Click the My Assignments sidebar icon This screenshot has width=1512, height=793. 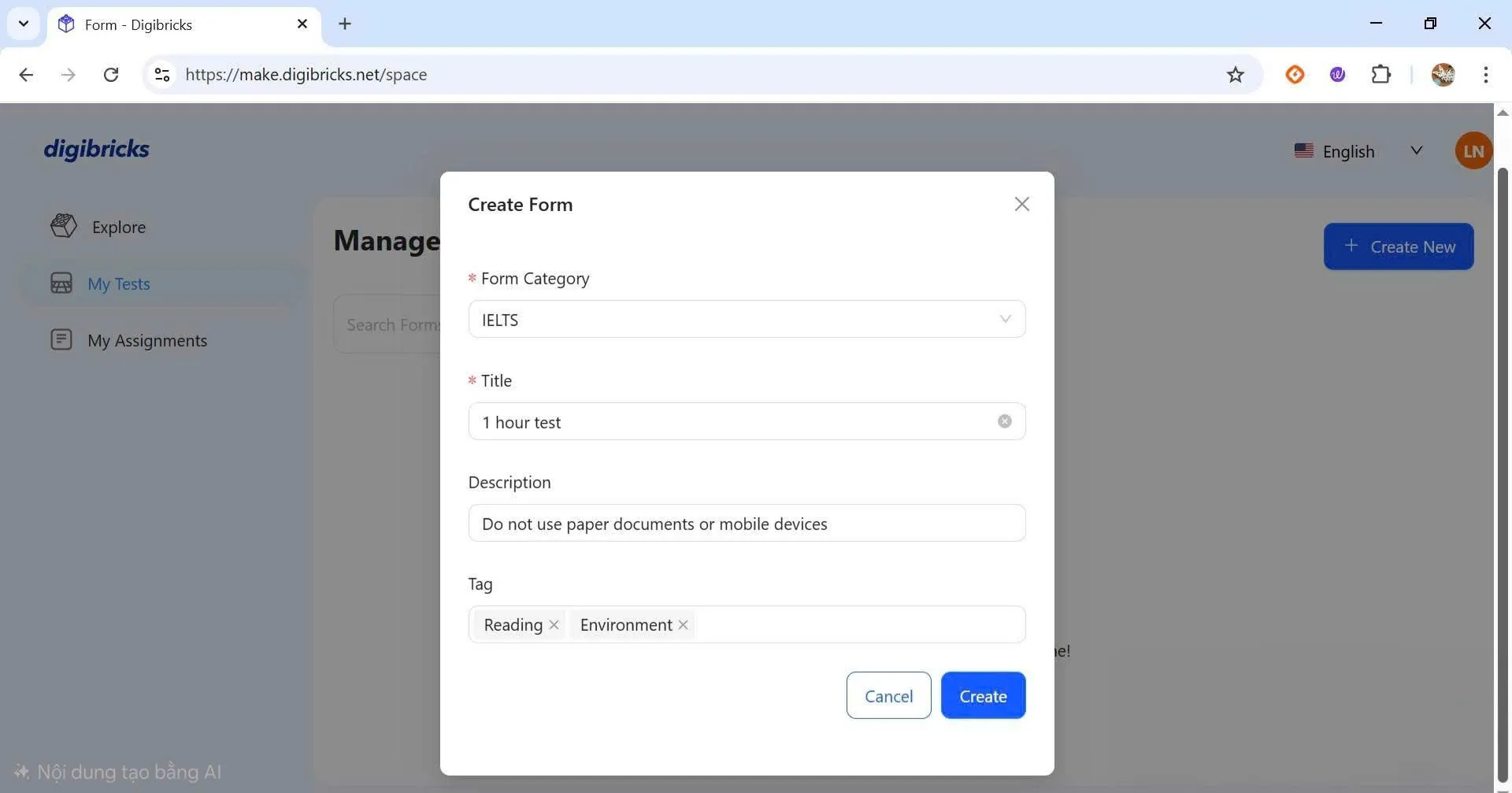61,339
